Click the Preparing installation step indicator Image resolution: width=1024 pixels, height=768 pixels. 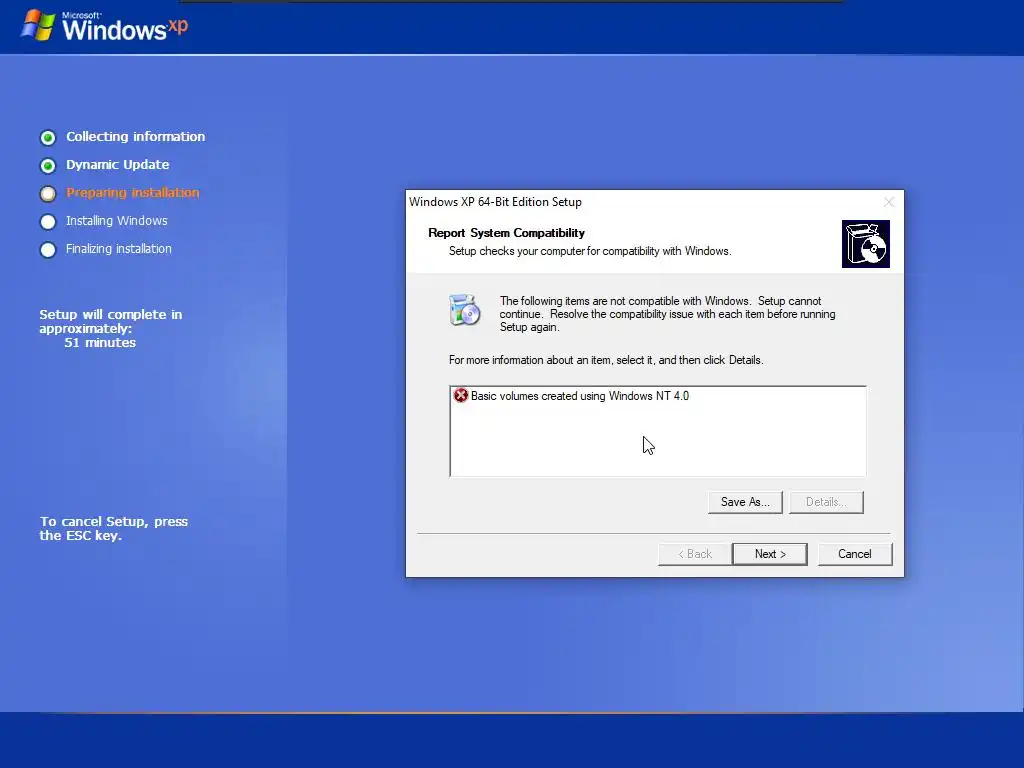(48, 193)
